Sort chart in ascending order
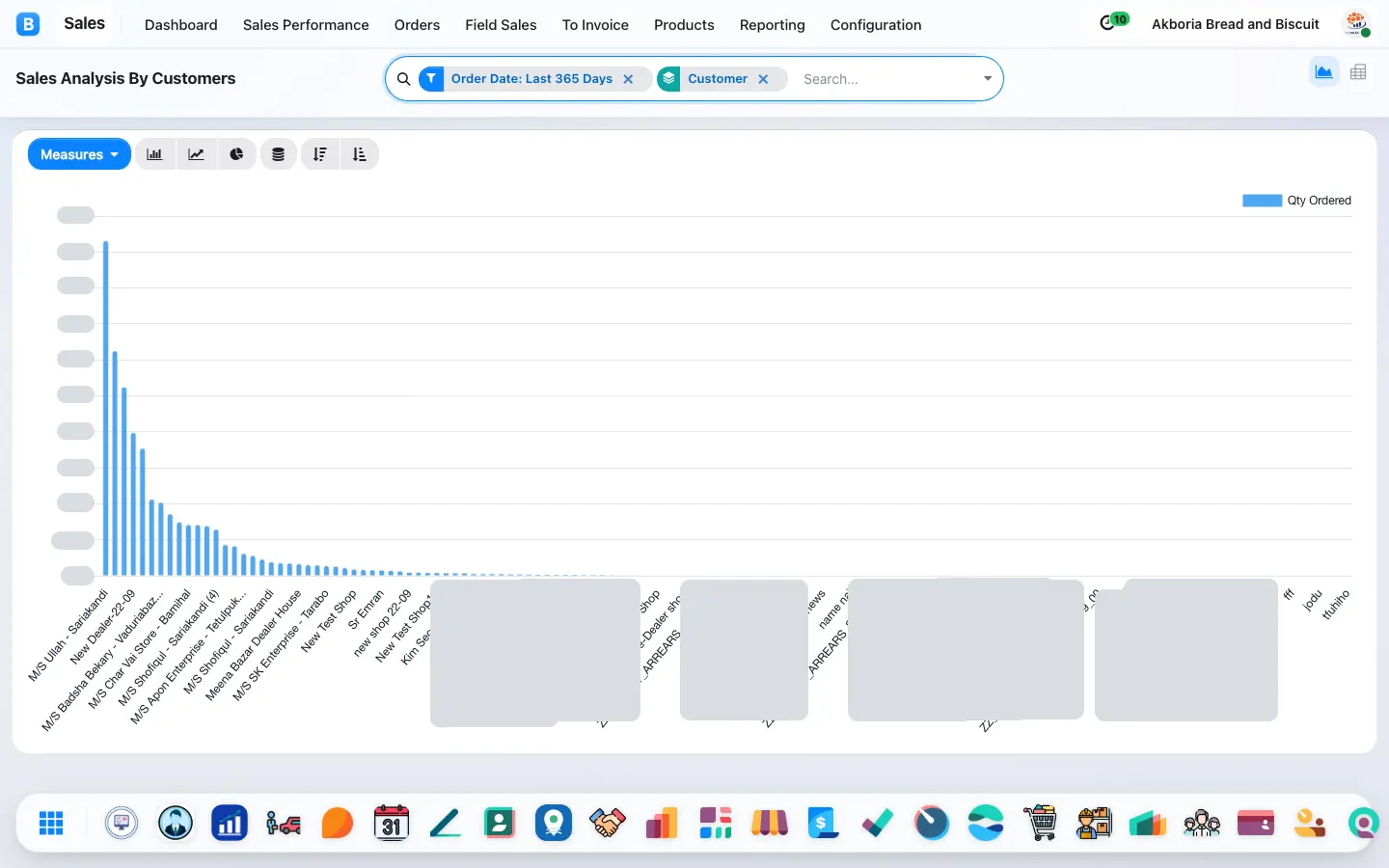The height and width of the screenshot is (868, 1389). pos(360,154)
